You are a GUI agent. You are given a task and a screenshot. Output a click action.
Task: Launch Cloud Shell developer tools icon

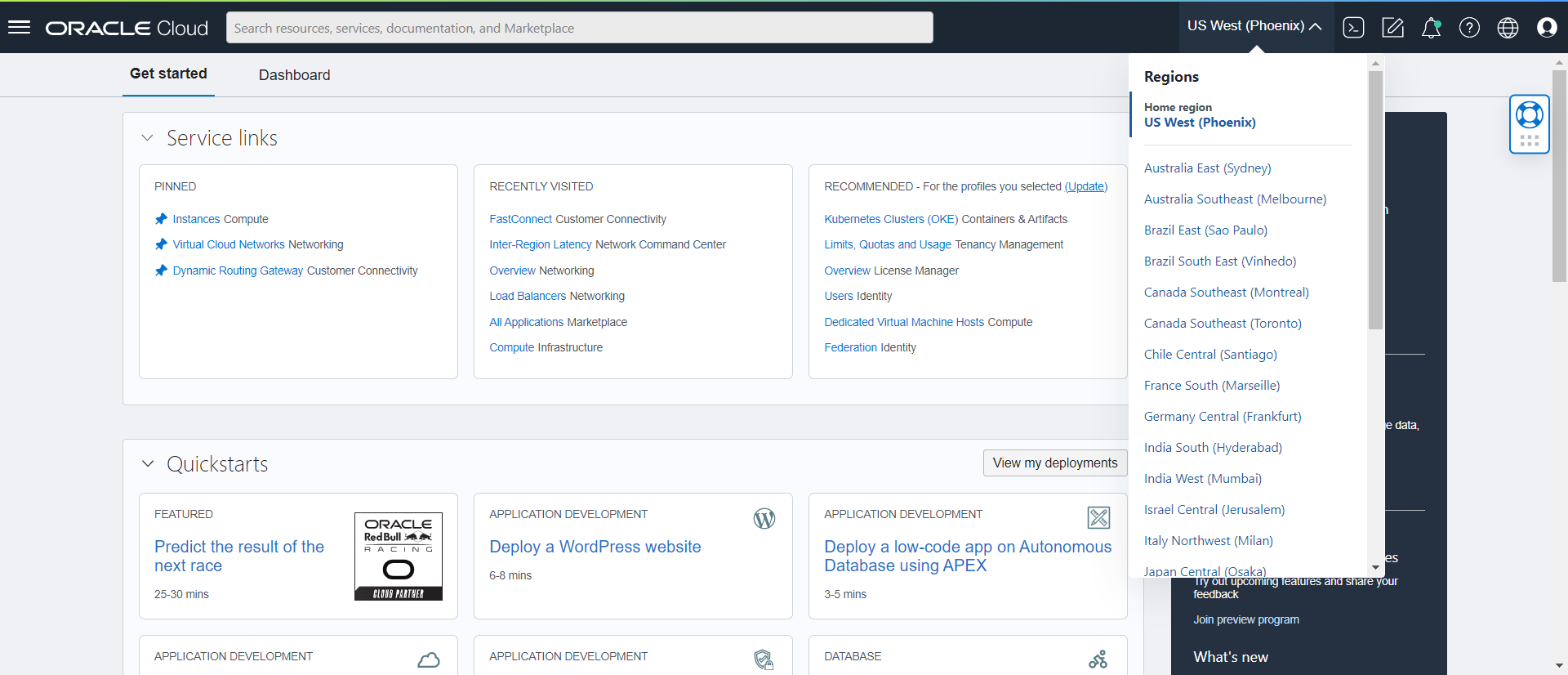pyautogui.click(x=1353, y=28)
